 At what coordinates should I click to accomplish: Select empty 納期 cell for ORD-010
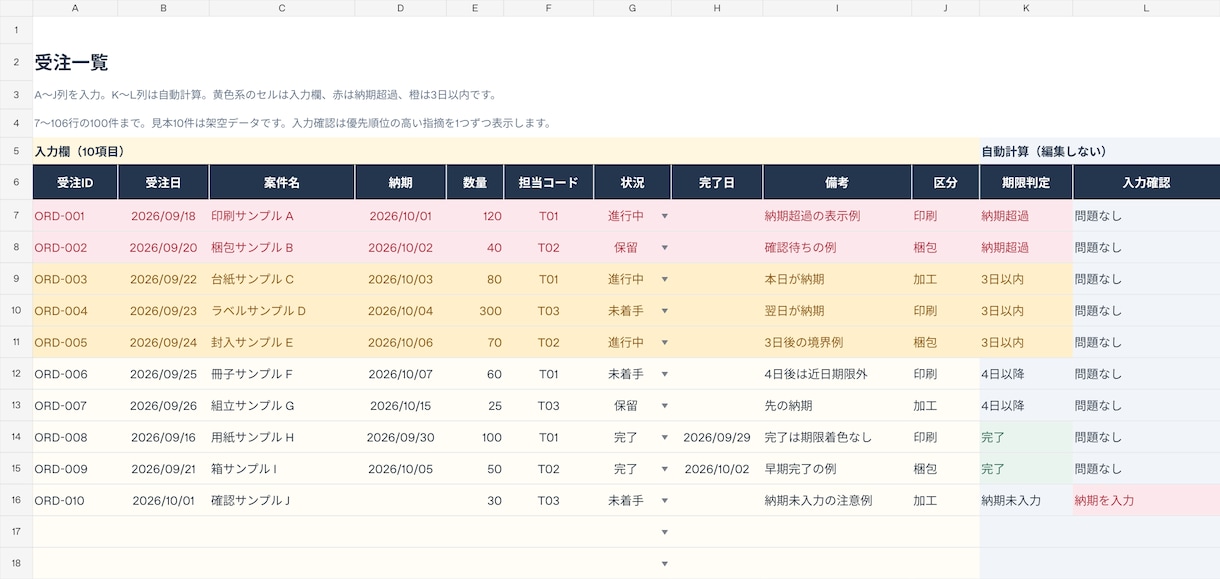[x=401, y=501]
